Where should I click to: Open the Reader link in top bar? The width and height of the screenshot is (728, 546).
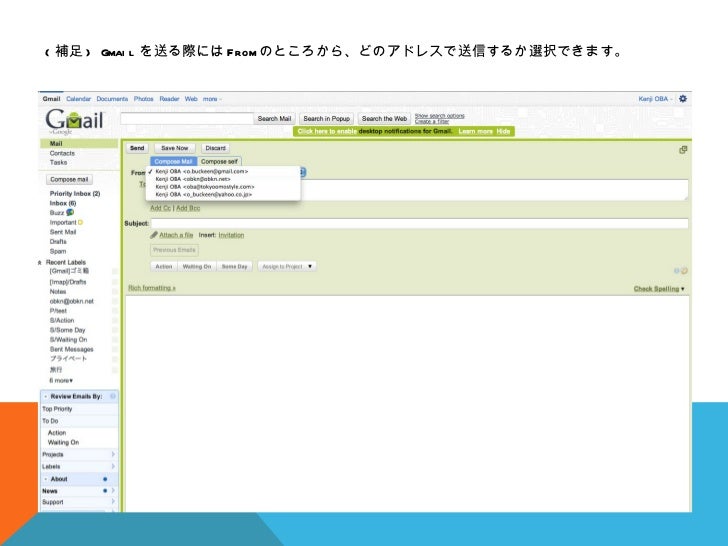point(169,99)
